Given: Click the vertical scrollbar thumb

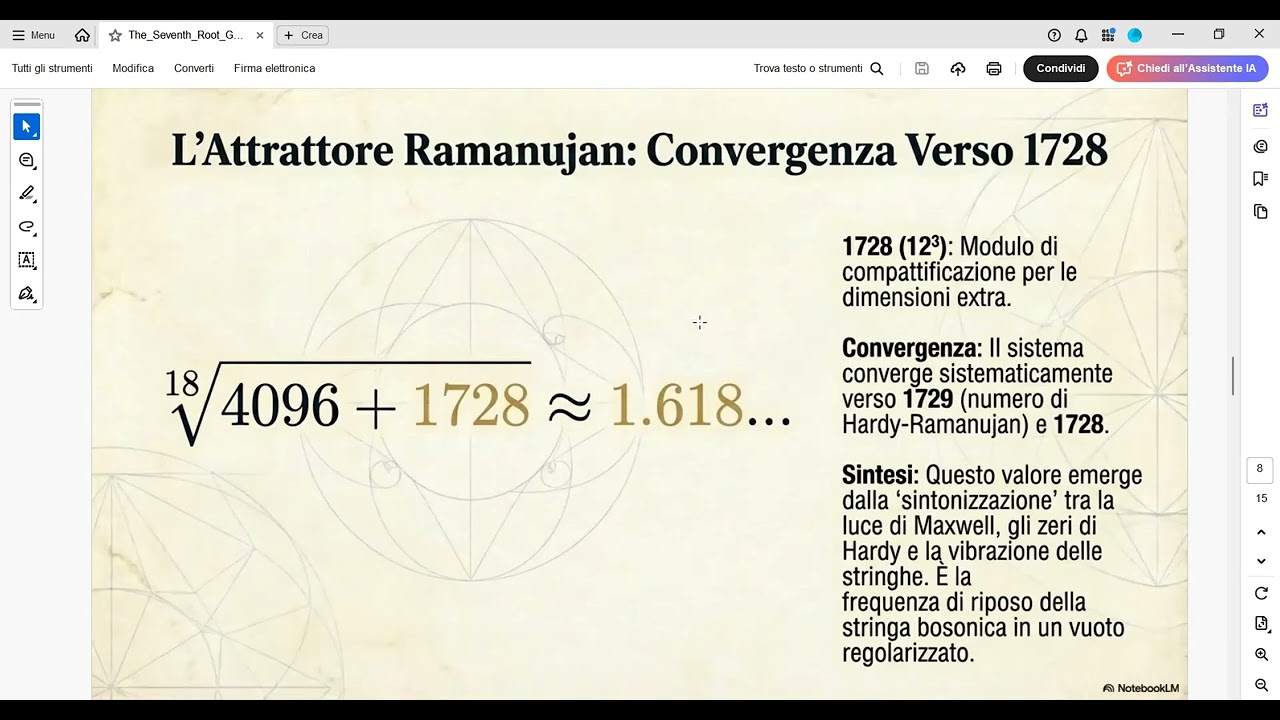Looking at the screenshot, I should 1233,375.
